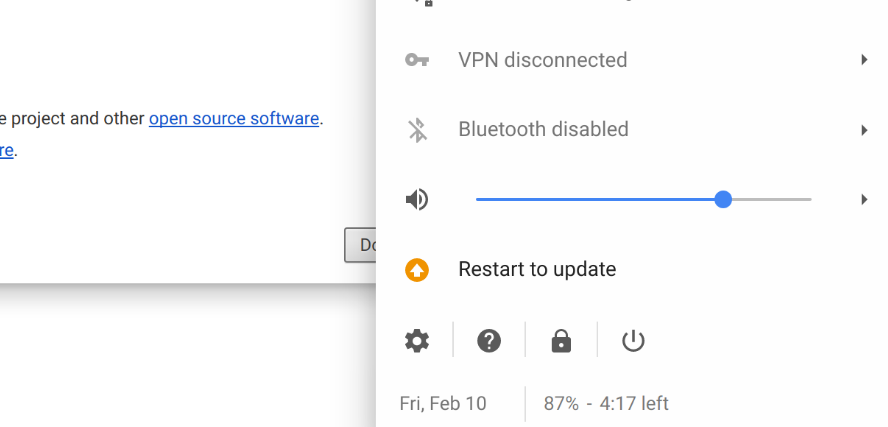Expand the VPN submenu arrow
Screen dimensions: 888x427
click(864, 60)
